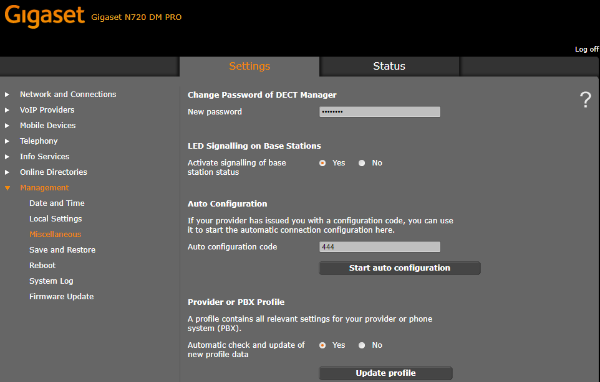Switch to the Status tab
The height and width of the screenshot is (382, 600).
tap(389, 66)
